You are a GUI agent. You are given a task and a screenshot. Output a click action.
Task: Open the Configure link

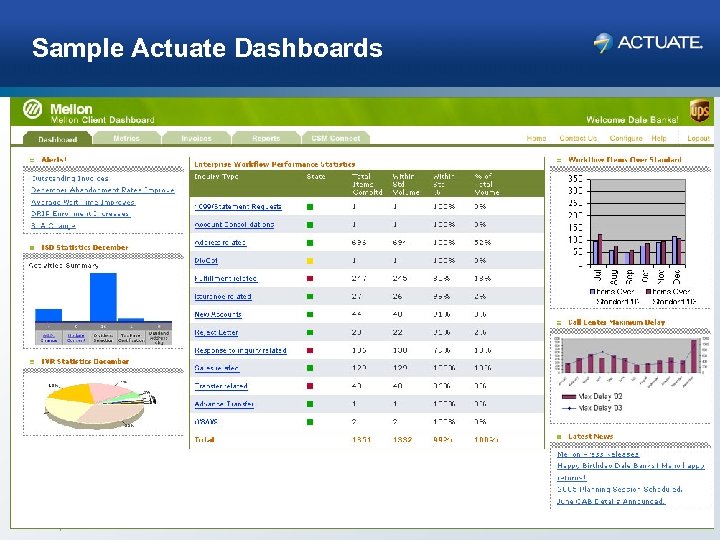pyautogui.click(x=626, y=138)
